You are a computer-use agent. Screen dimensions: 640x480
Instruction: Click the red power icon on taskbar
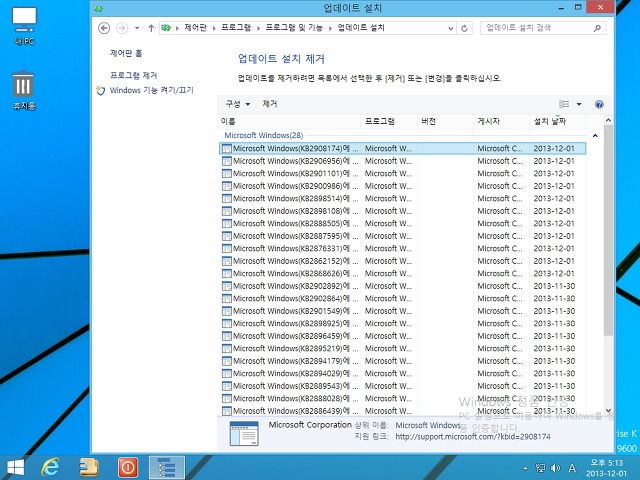(x=128, y=468)
